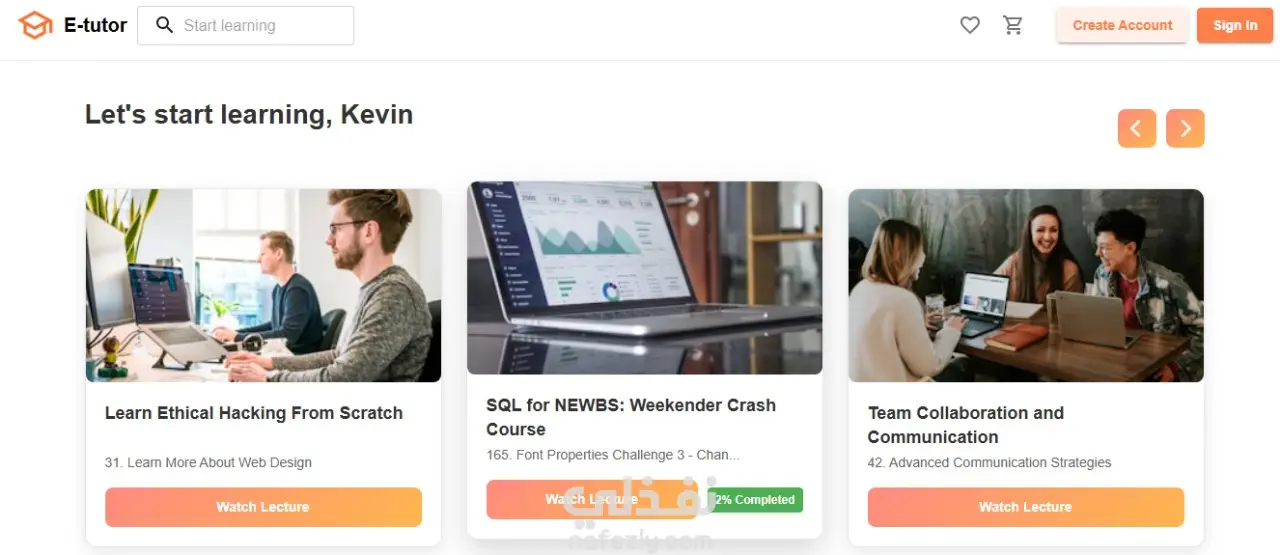This screenshot has width=1280, height=555.
Task: Open the SQL laptop dashboard thumbnail
Action: pos(645,278)
